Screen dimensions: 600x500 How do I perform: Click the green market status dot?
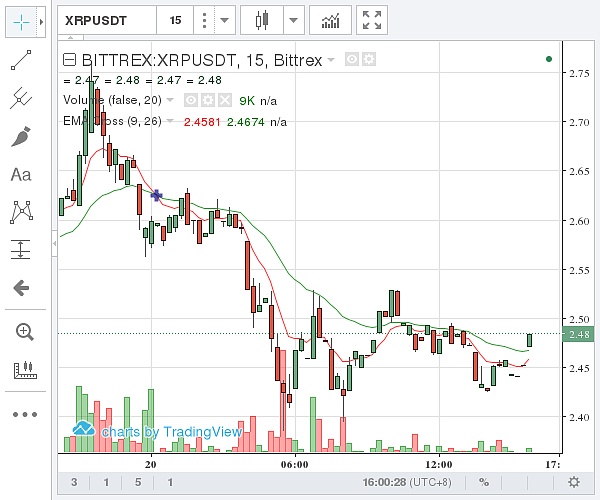(x=549, y=59)
